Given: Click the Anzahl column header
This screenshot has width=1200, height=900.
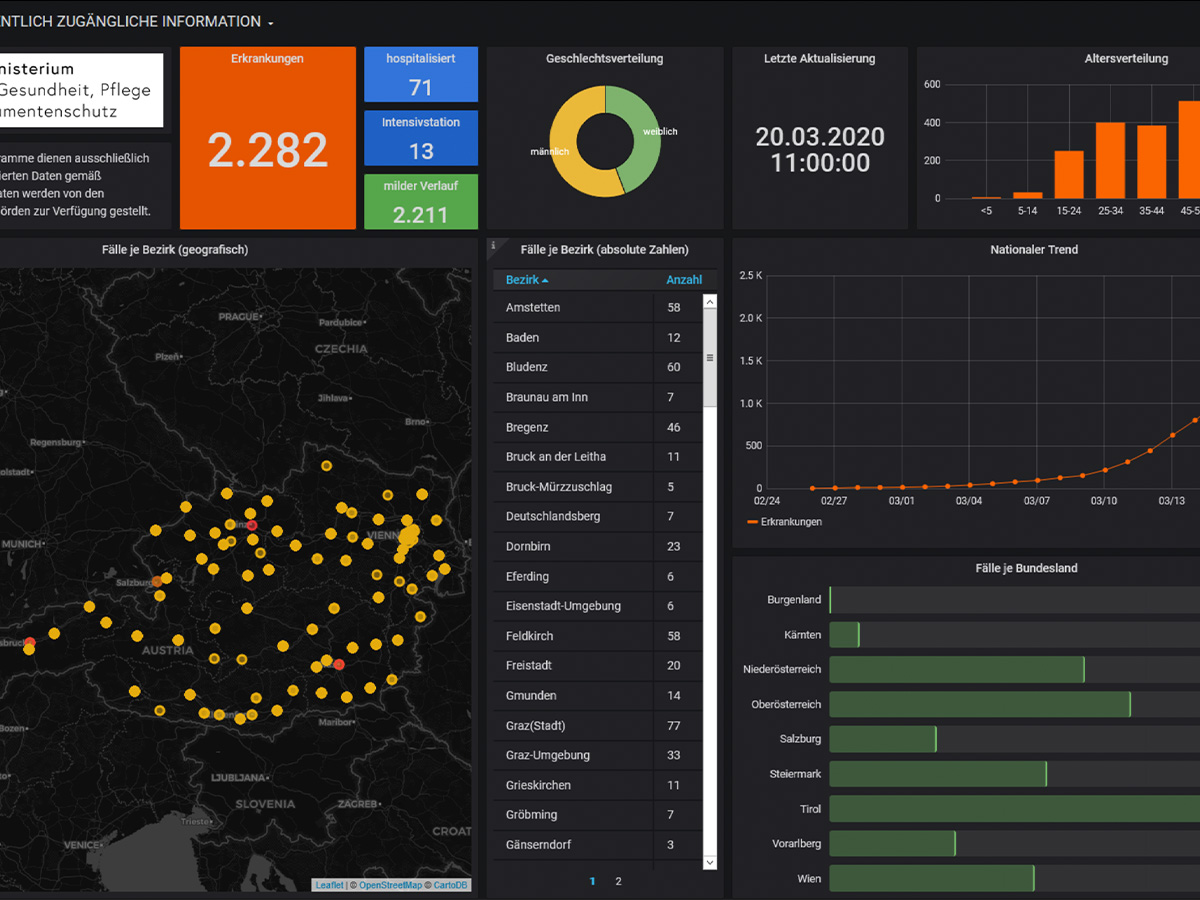Looking at the screenshot, I should [x=684, y=280].
